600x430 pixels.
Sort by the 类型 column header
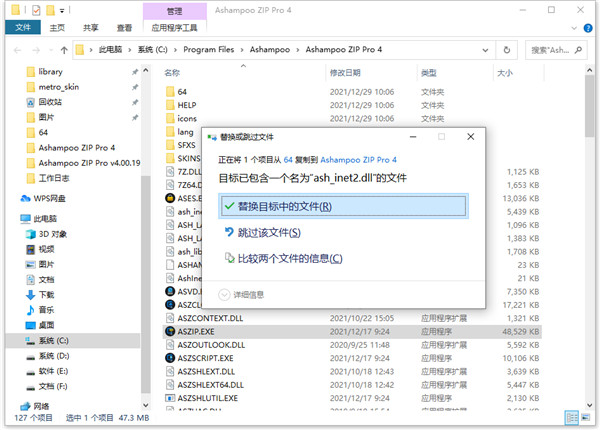429,73
